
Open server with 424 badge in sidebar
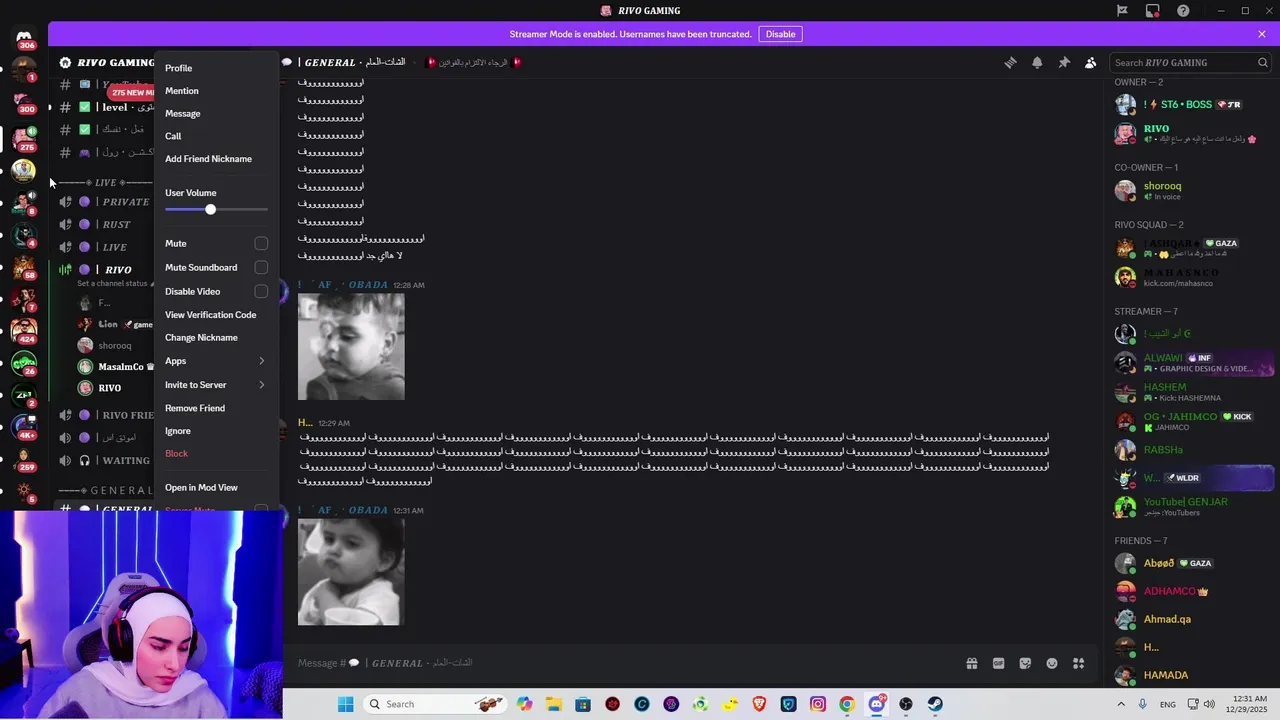point(24,330)
